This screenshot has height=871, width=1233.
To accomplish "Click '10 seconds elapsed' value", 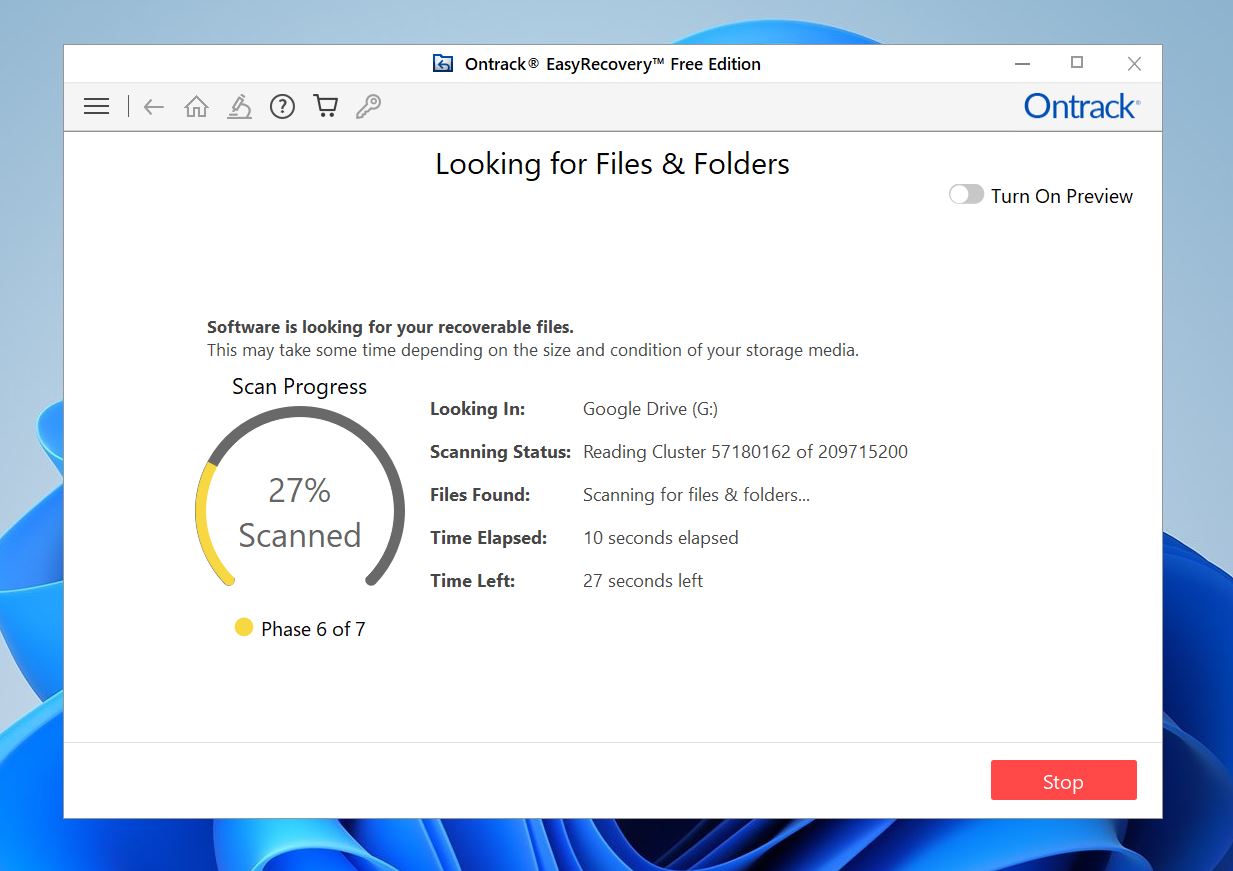I will coord(660,537).
